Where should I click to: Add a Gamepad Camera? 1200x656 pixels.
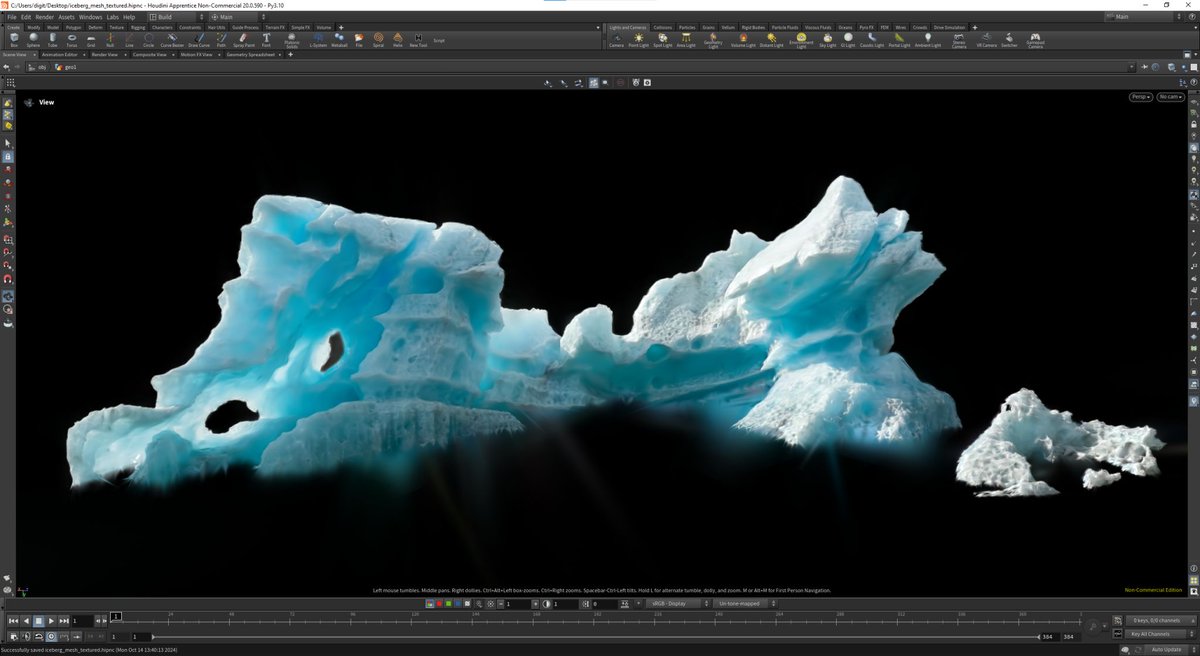coord(1035,40)
